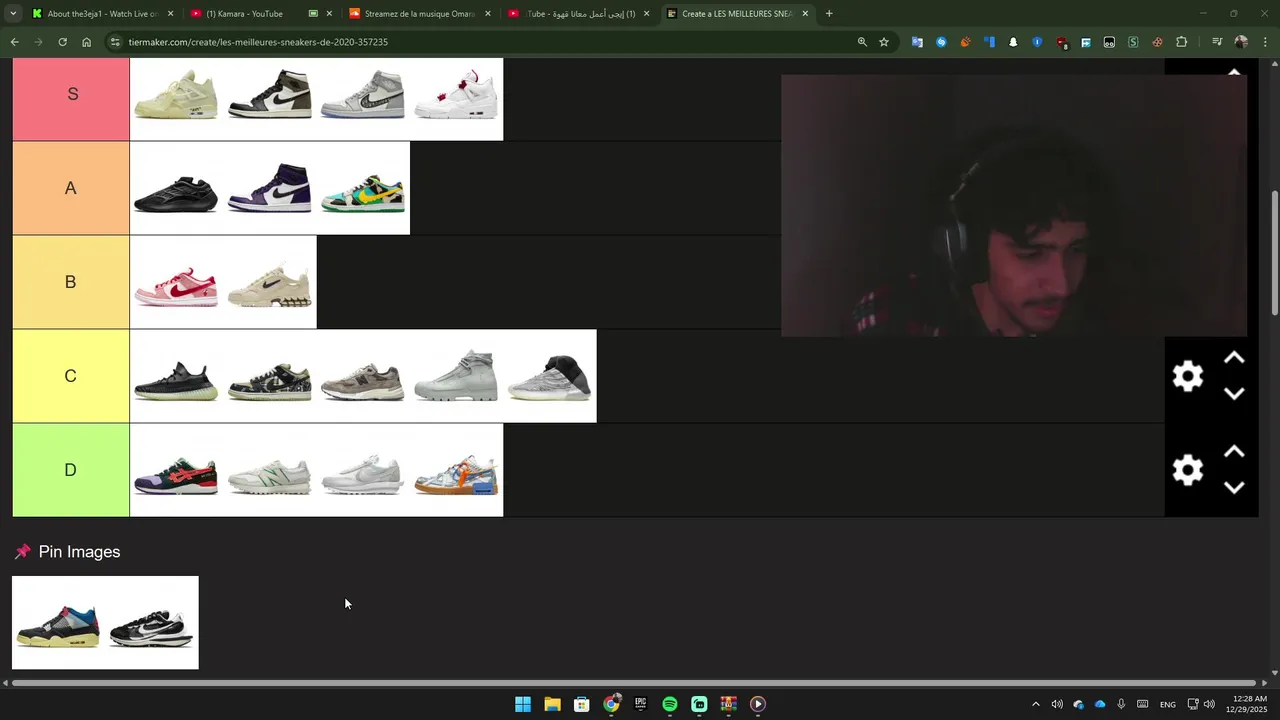Switch to the Arabic-titled YouTube tab

pyautogui.click(x=578, y=14)
